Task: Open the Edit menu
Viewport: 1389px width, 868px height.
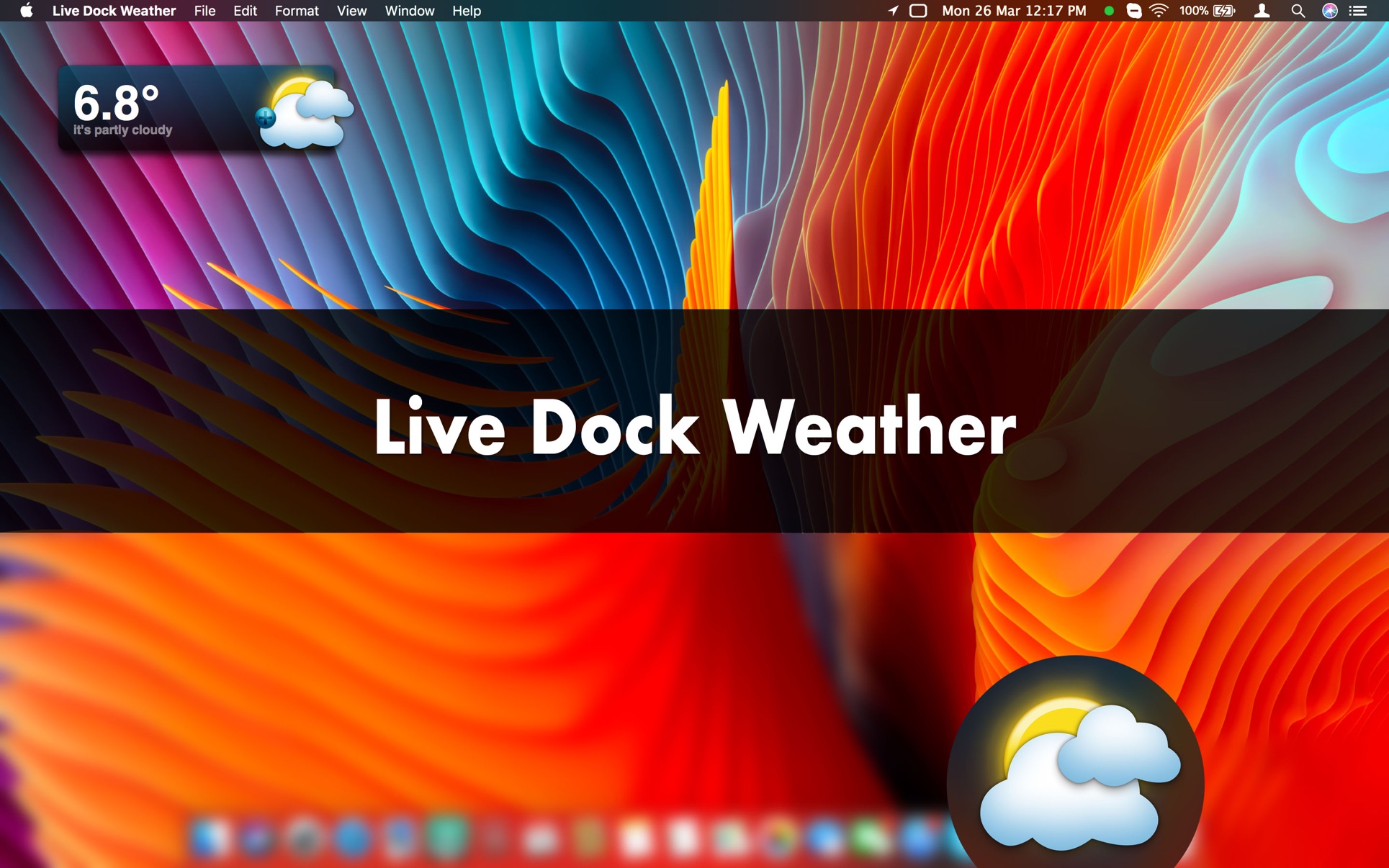Action: pos(245,11)
